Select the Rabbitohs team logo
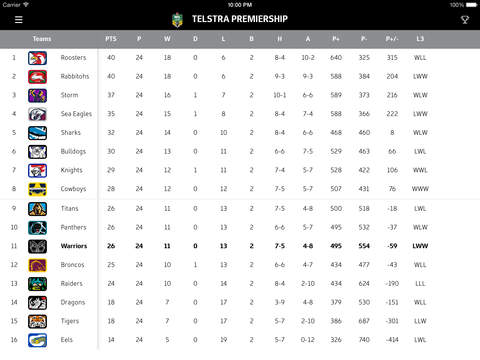Screen dimensions: 480x360 [37, 77]
